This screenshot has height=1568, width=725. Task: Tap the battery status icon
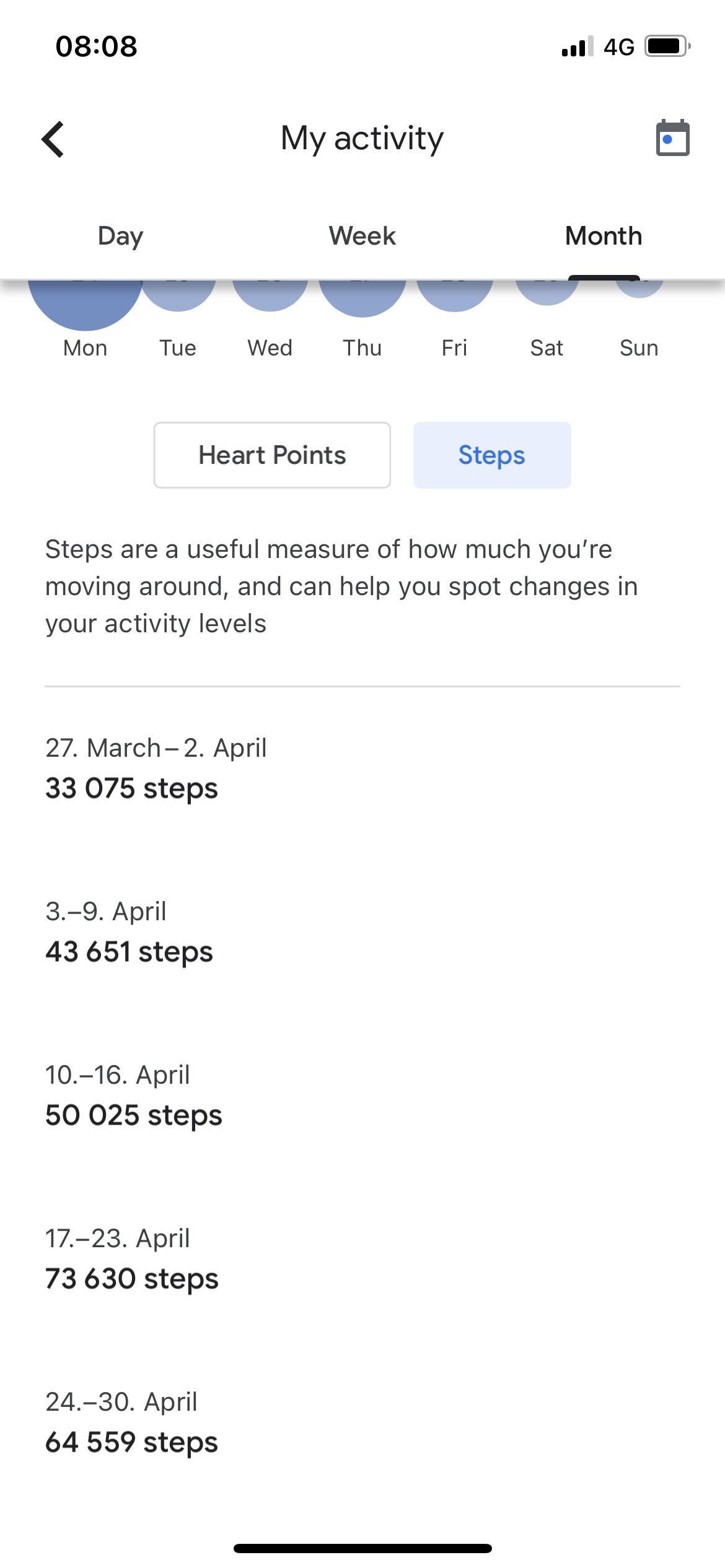(x=667, y=46)
